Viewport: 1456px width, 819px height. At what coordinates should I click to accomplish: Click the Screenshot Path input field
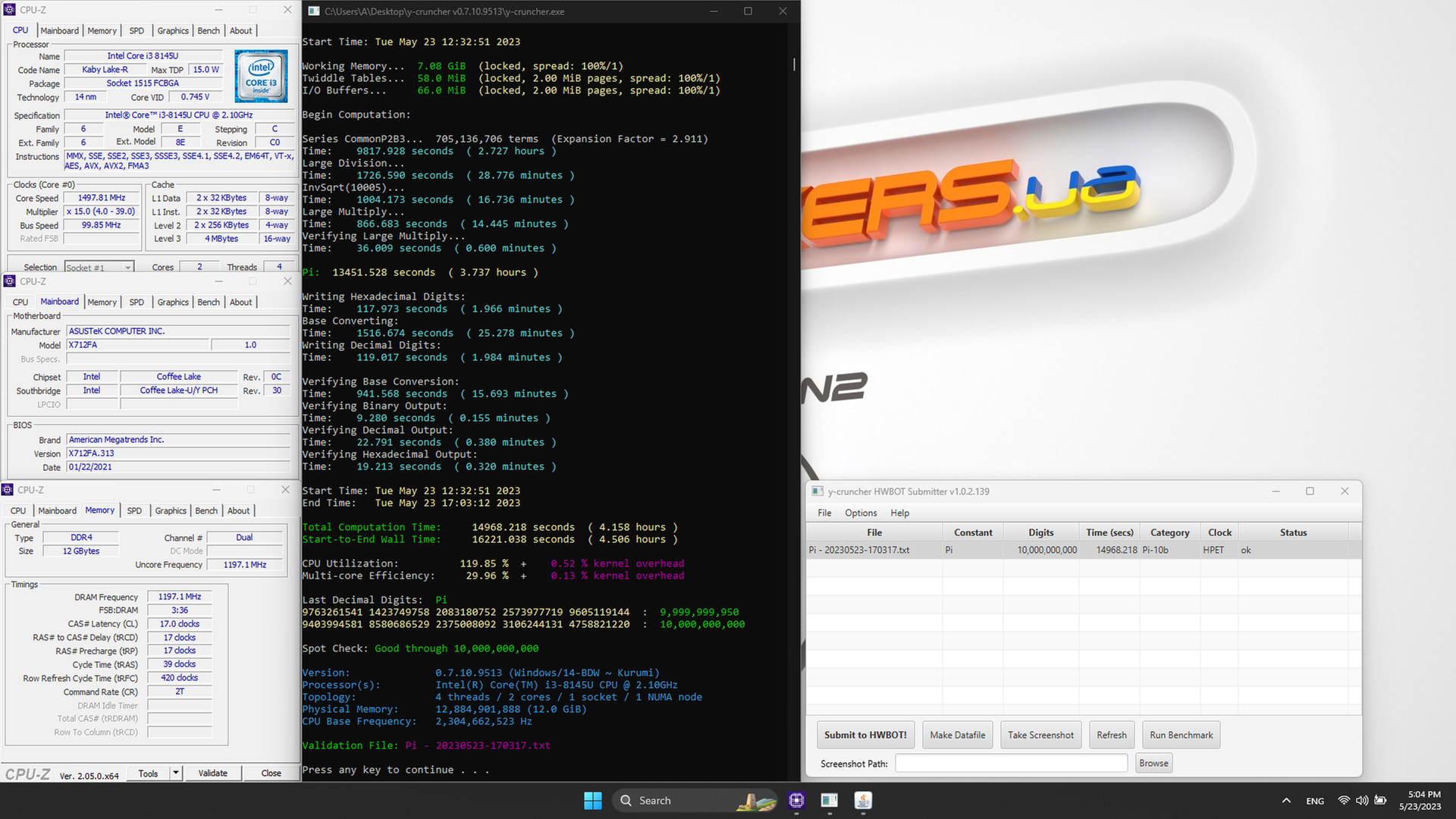pos(1011,763)
